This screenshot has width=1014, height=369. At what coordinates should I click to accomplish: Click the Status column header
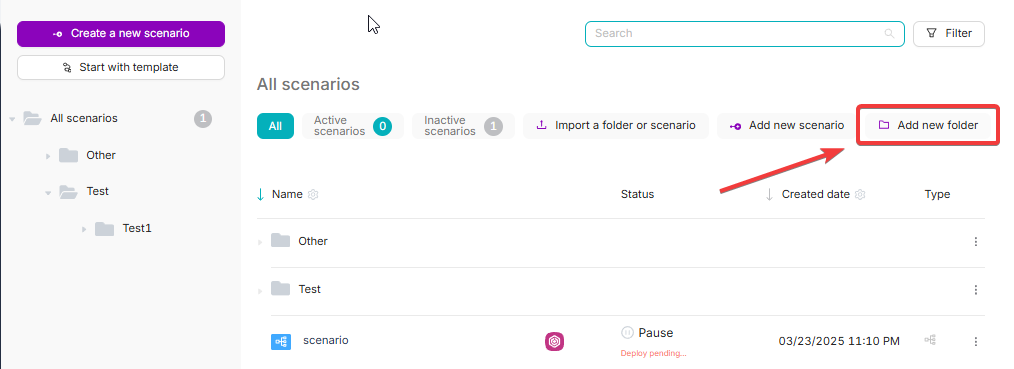tap(637, 194)
